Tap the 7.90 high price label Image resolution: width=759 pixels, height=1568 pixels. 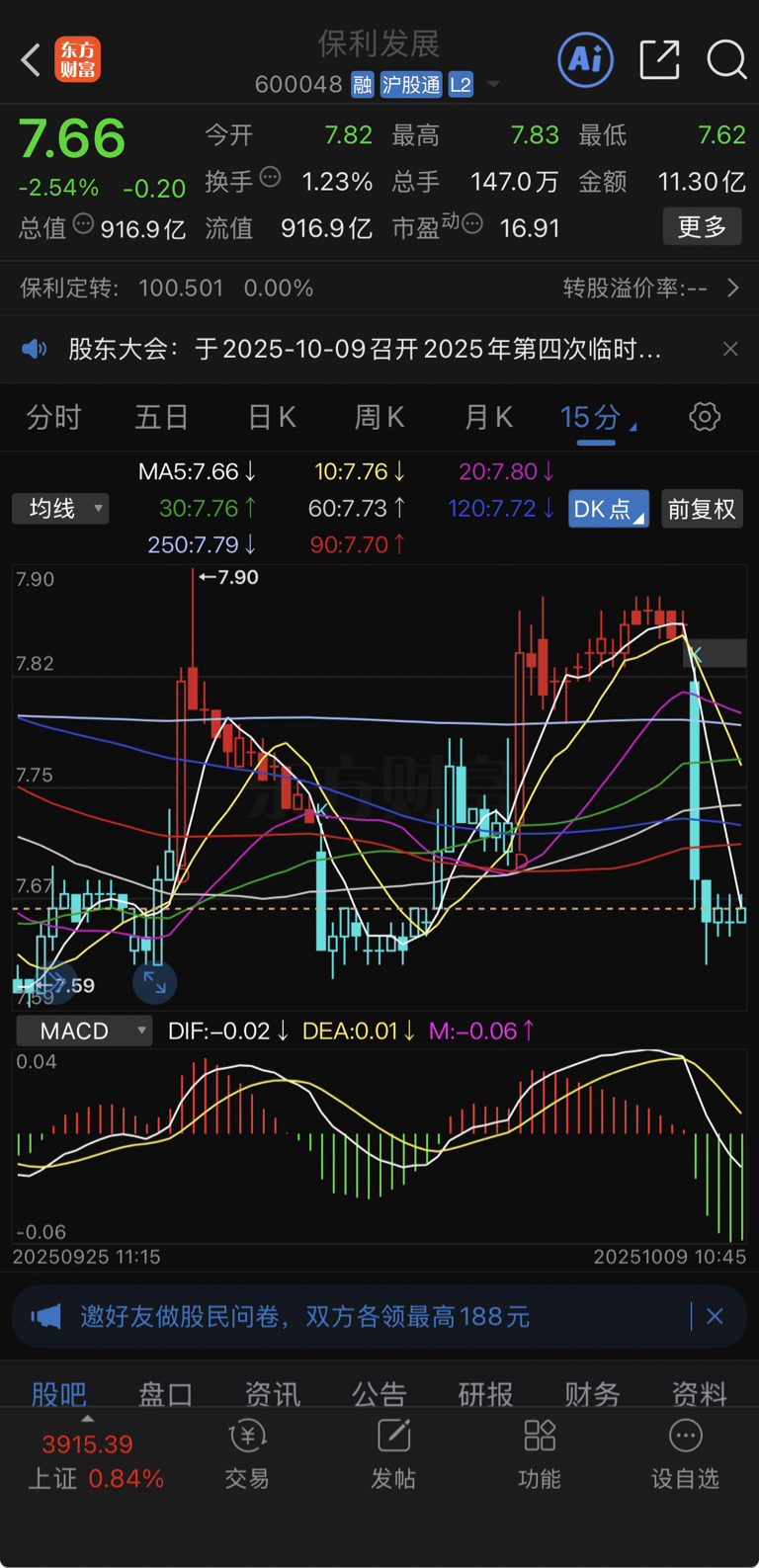(229, 577)
